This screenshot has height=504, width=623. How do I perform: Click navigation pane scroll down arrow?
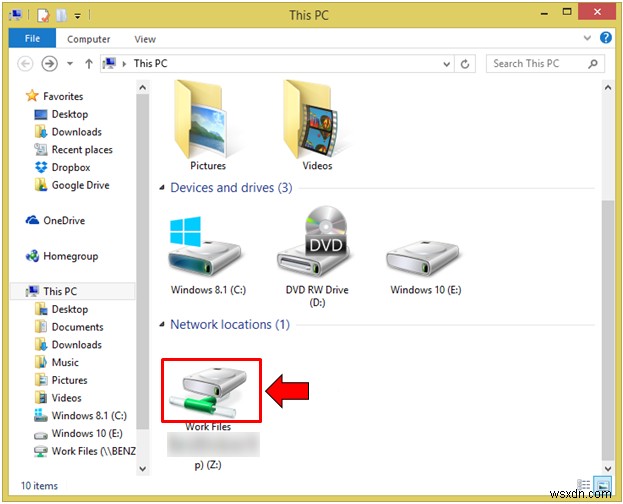coord(143,469)
